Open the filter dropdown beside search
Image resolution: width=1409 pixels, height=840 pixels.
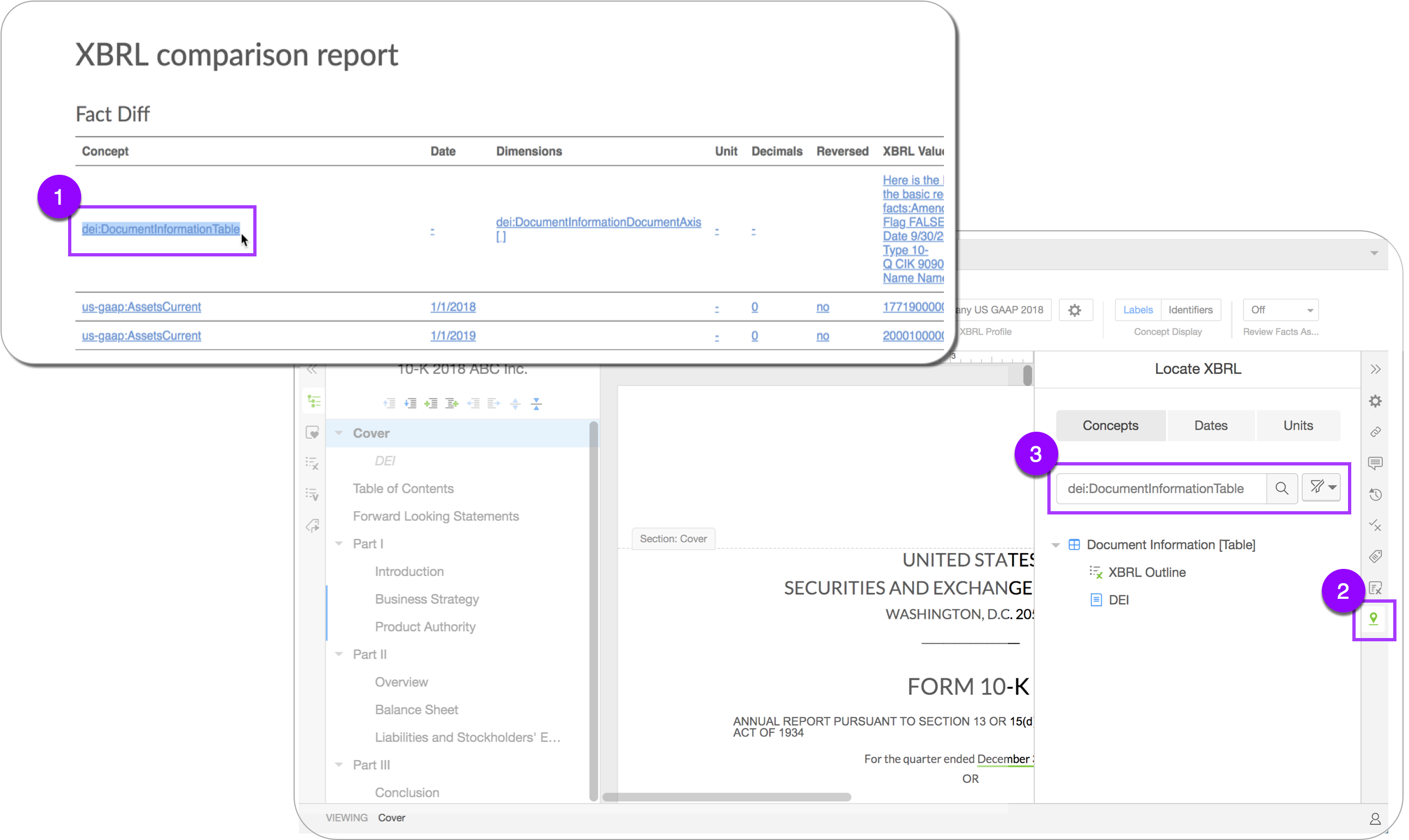pyautogui.click(x=1322, y=487)
